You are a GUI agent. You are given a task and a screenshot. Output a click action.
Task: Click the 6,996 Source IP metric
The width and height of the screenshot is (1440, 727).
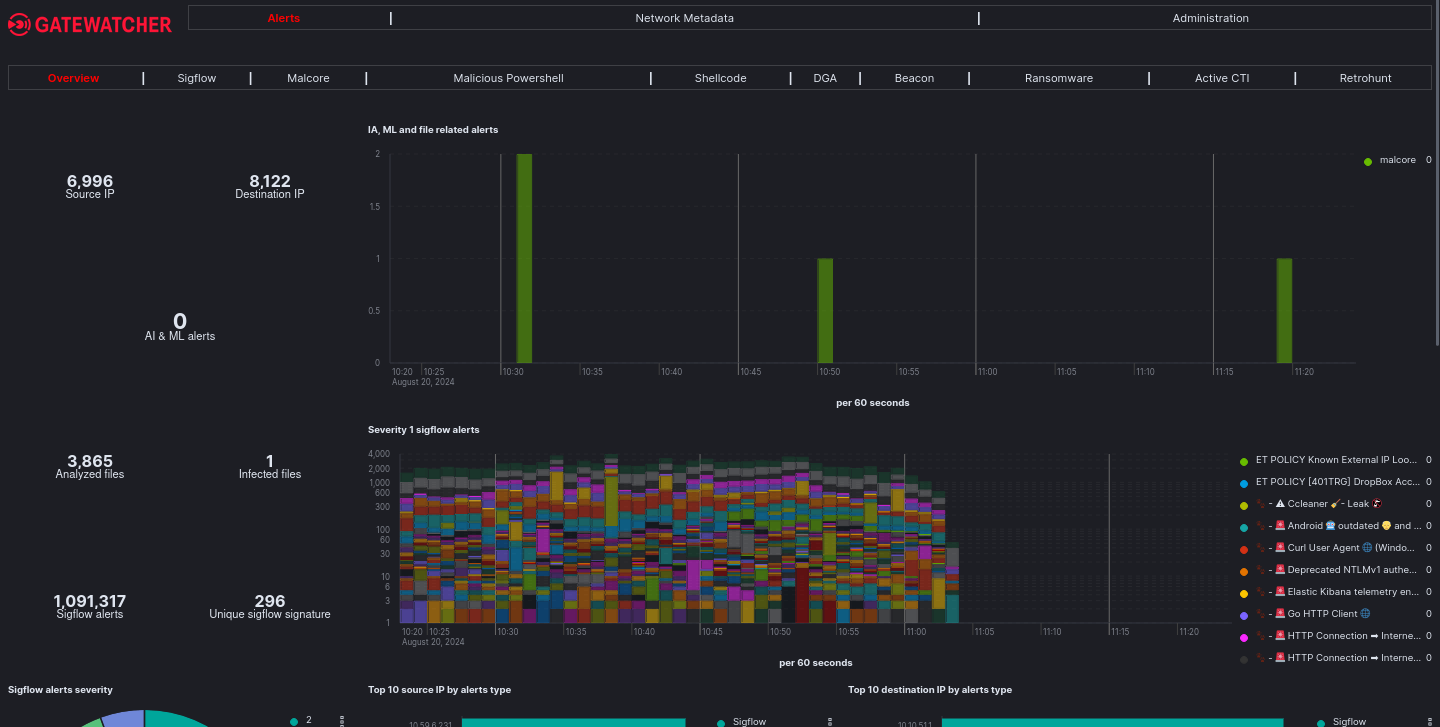(90, 186)
